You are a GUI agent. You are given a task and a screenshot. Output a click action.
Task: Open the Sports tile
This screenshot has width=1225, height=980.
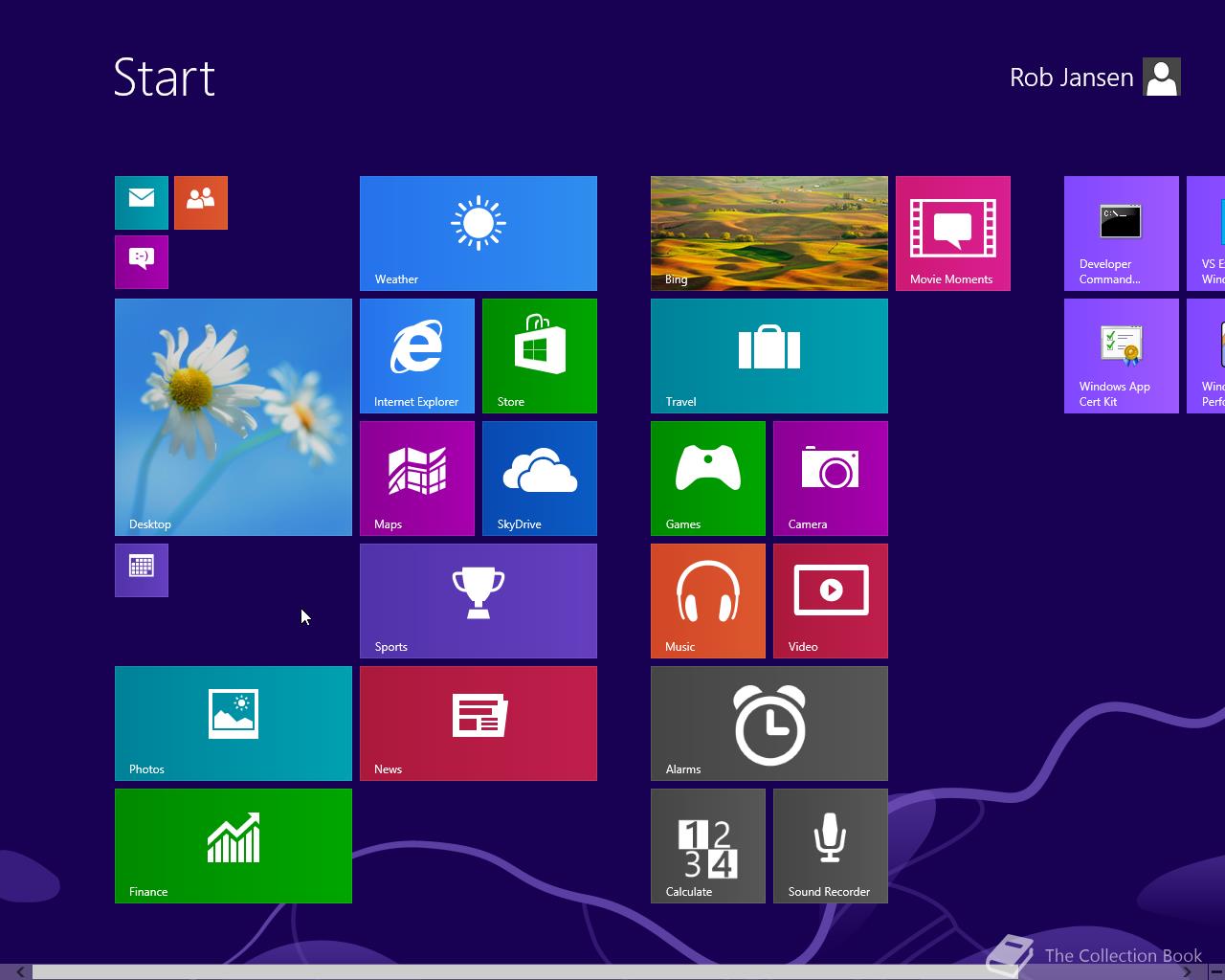[479, 601]
